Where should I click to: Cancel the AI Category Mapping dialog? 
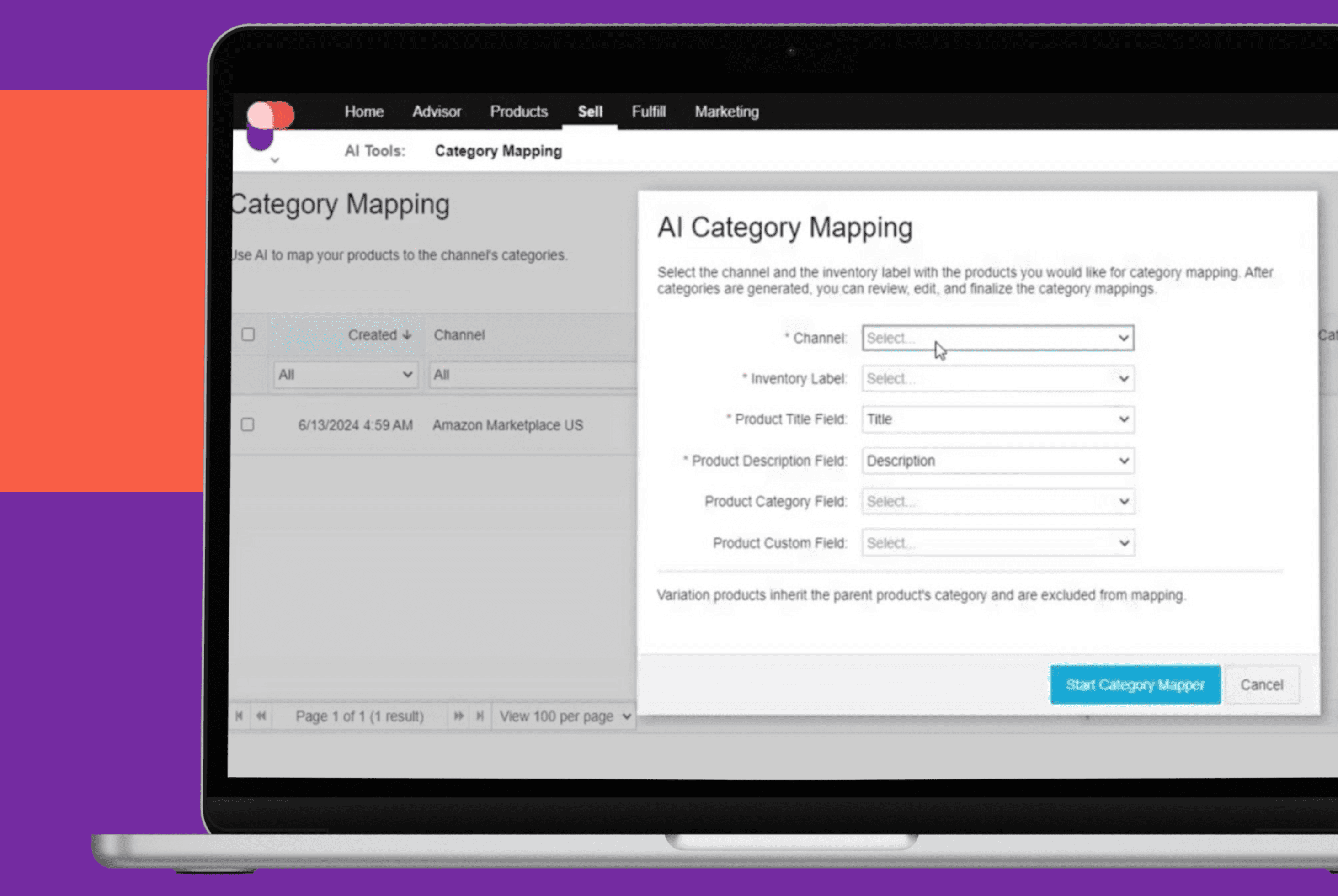pos(1261,684)
